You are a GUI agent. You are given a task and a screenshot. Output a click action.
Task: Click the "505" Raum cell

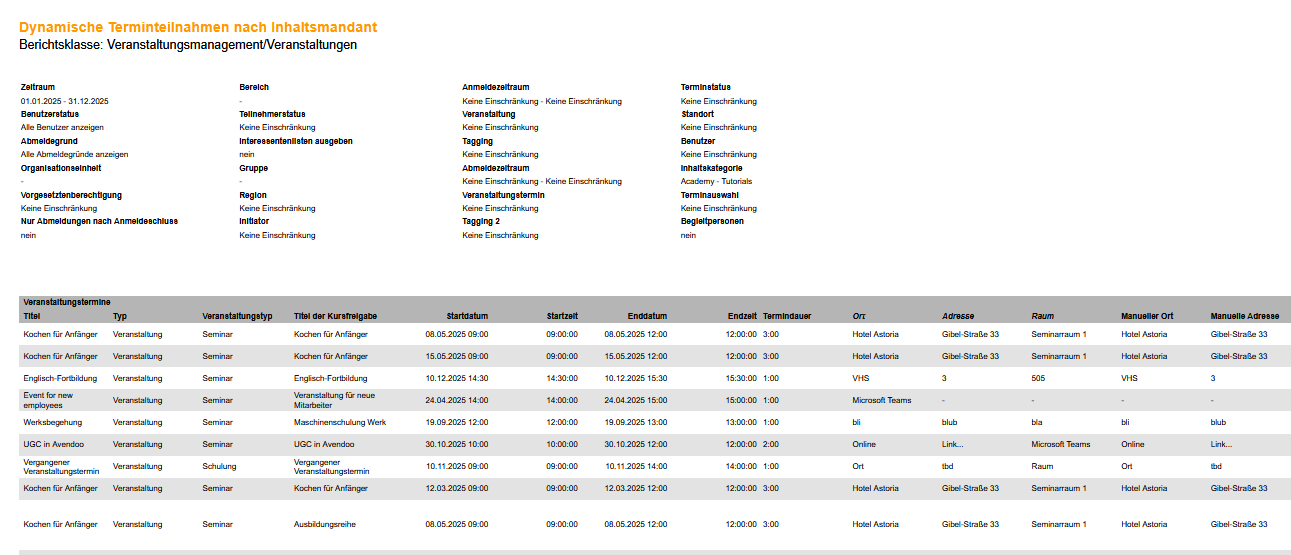click(x=1037, y=378)
